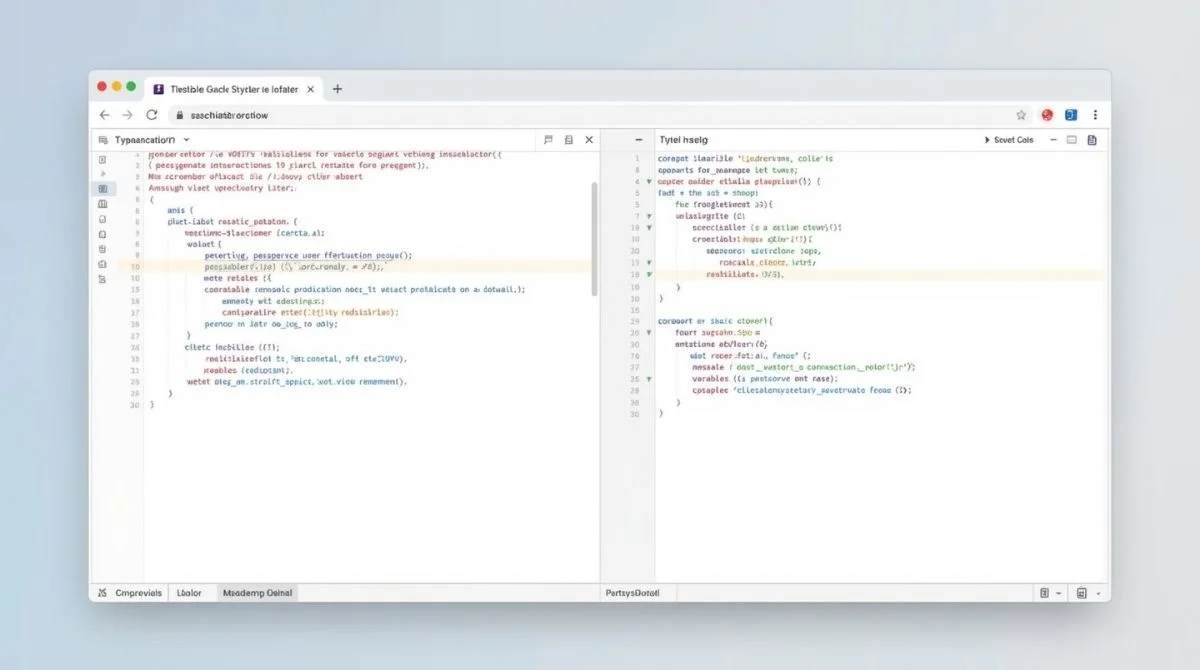Reload the page with the refresh icon
Image resolution: width=1200 pixels, height=670 pixels.
pyautogui.click(x=152, y=115)
